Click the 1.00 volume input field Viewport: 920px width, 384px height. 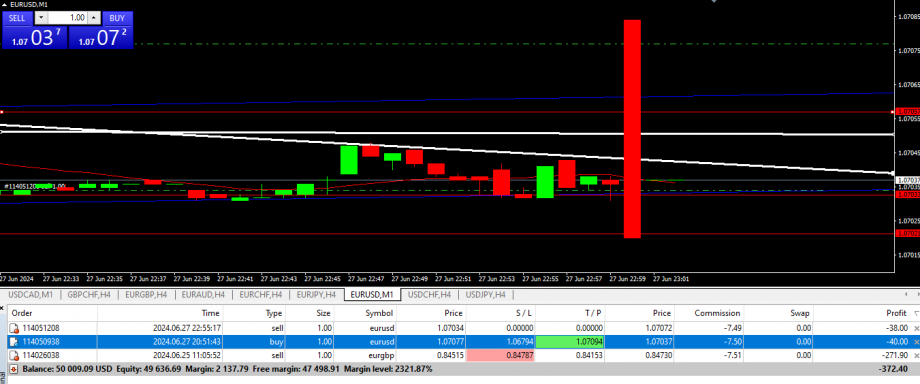click(x=67, y=18)
